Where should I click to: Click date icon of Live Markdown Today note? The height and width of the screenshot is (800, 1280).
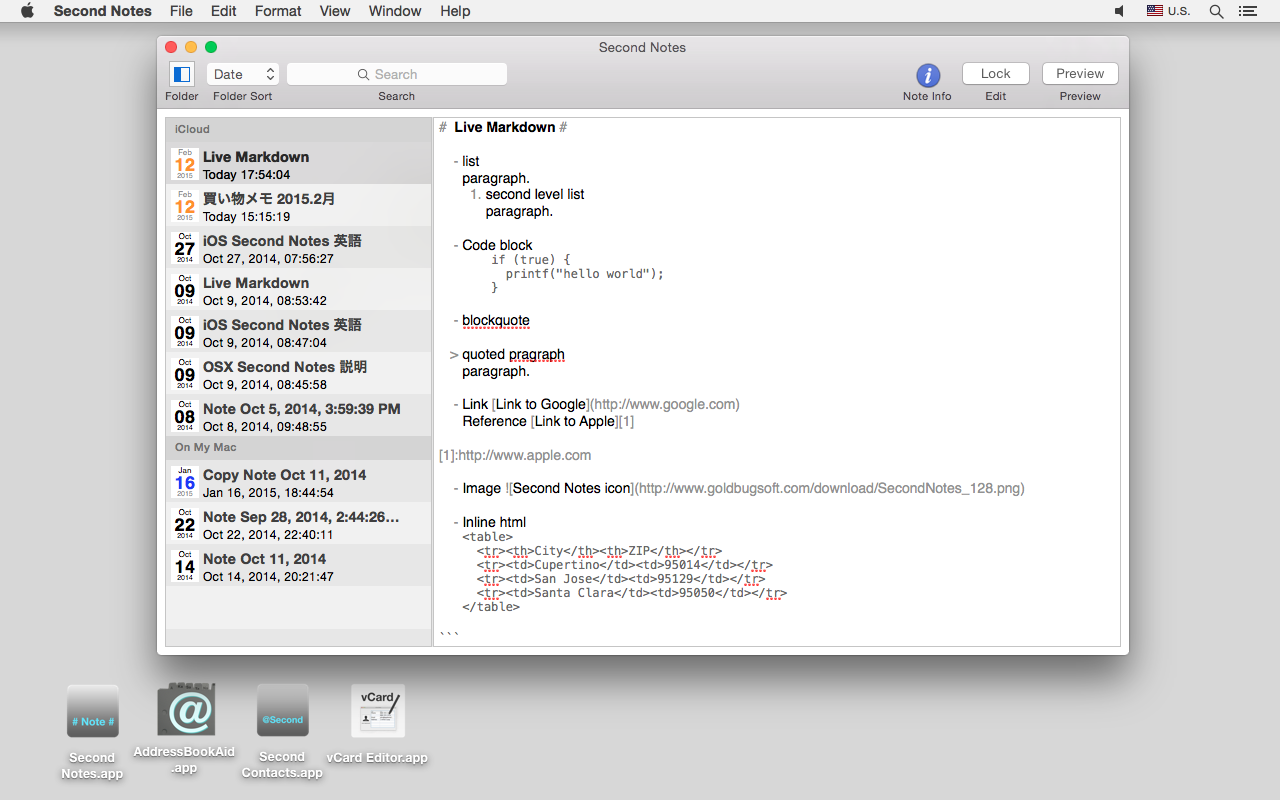(x=185, y=164)
